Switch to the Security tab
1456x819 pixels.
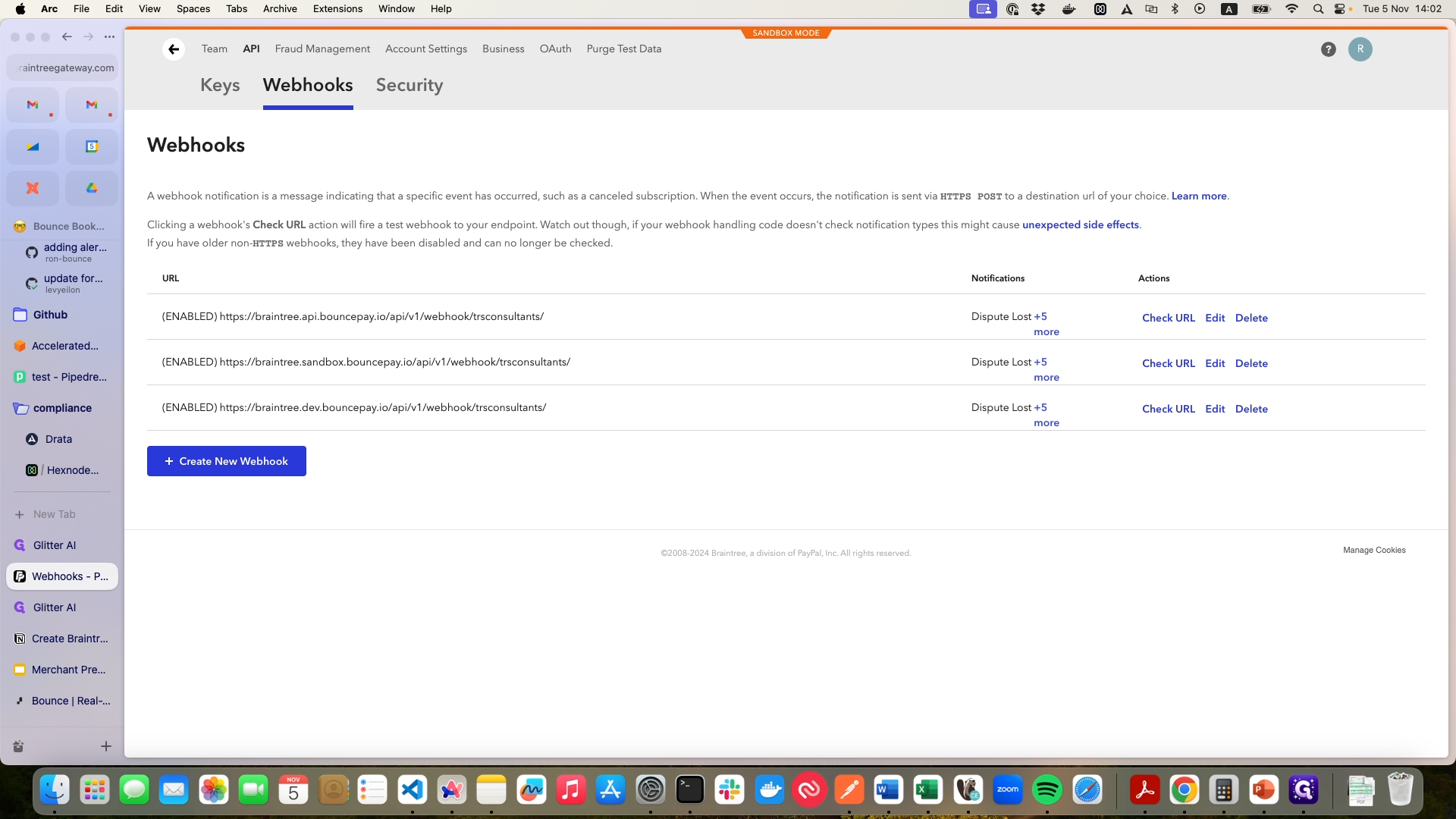pos(409,85)
